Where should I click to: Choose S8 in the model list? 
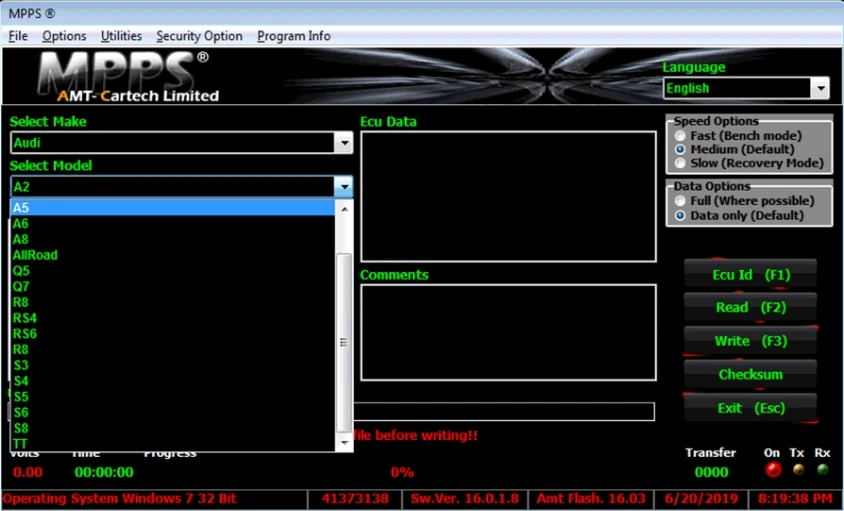[x=172, y=428]
